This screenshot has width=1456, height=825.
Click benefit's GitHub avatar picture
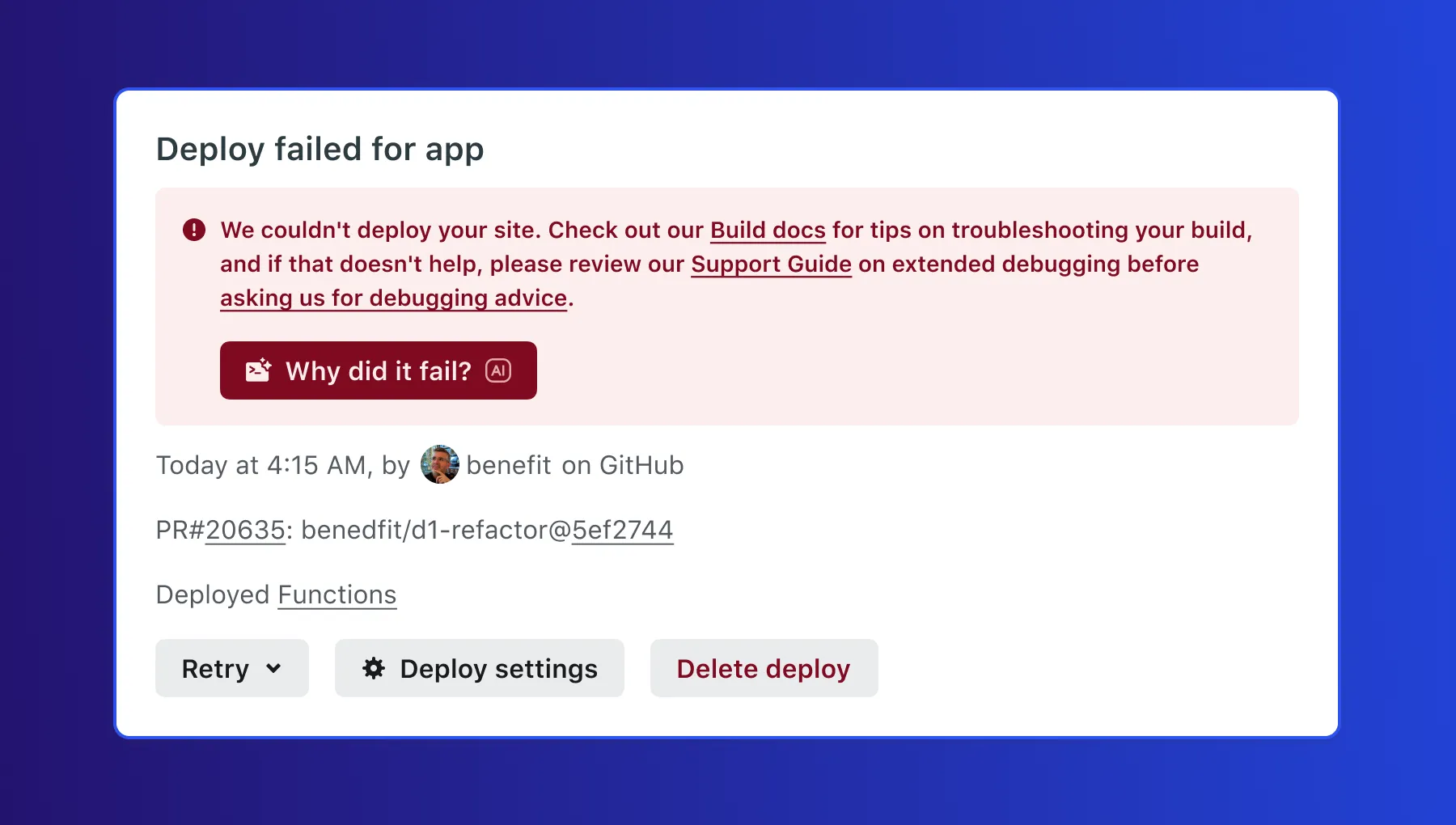tap(439, 465)
